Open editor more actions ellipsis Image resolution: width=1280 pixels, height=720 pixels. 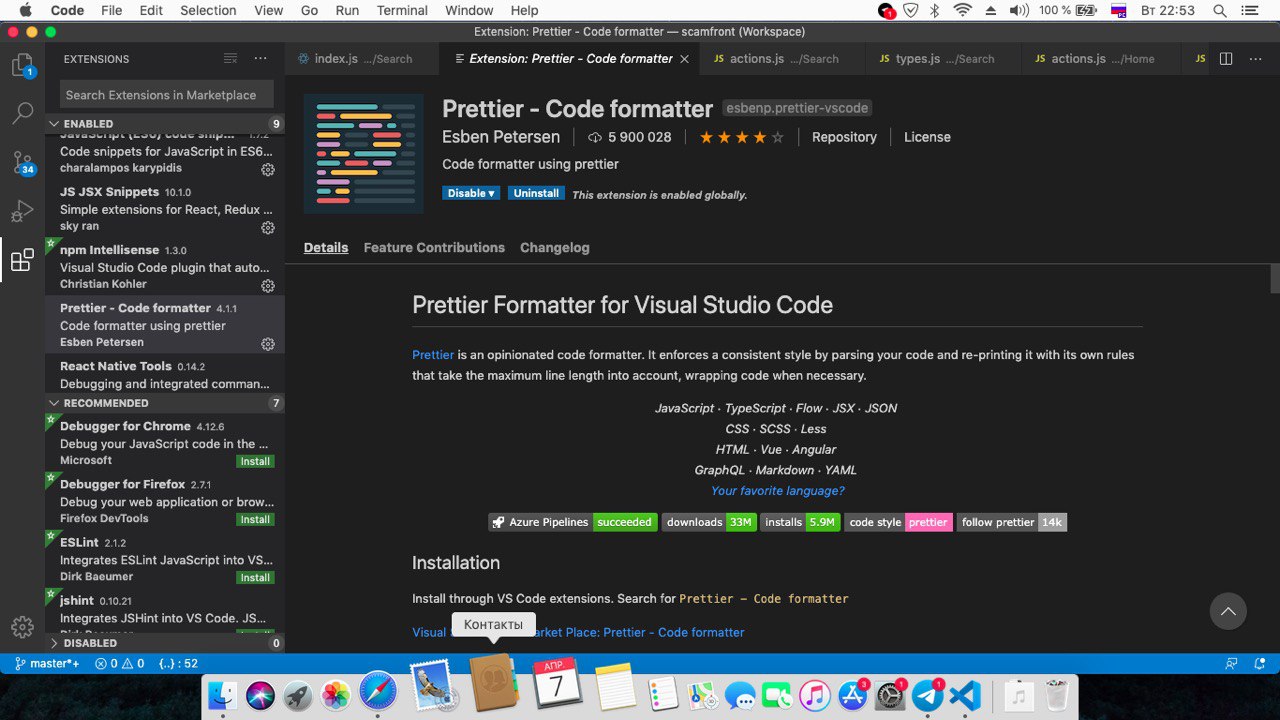(1256, 59)
